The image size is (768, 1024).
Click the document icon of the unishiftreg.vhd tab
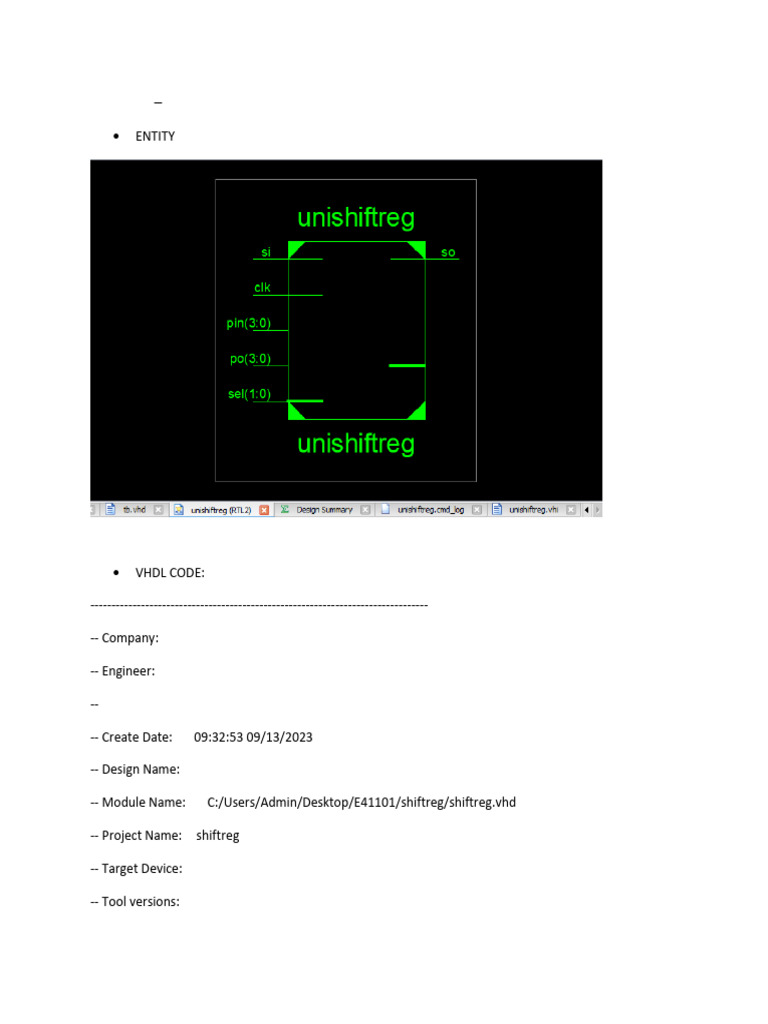point(497,509)
